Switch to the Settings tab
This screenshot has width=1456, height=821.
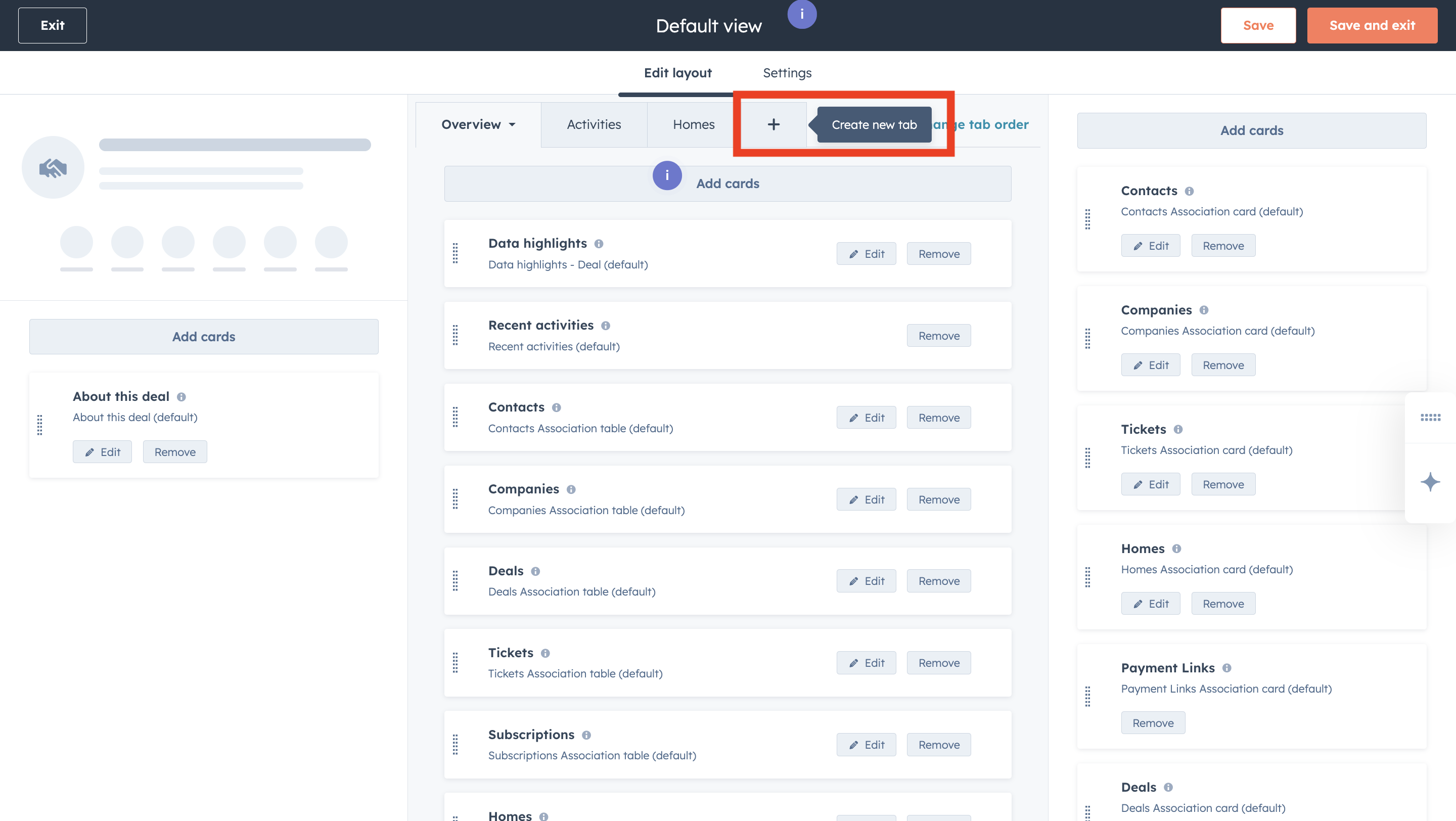(x=787, y=73)
